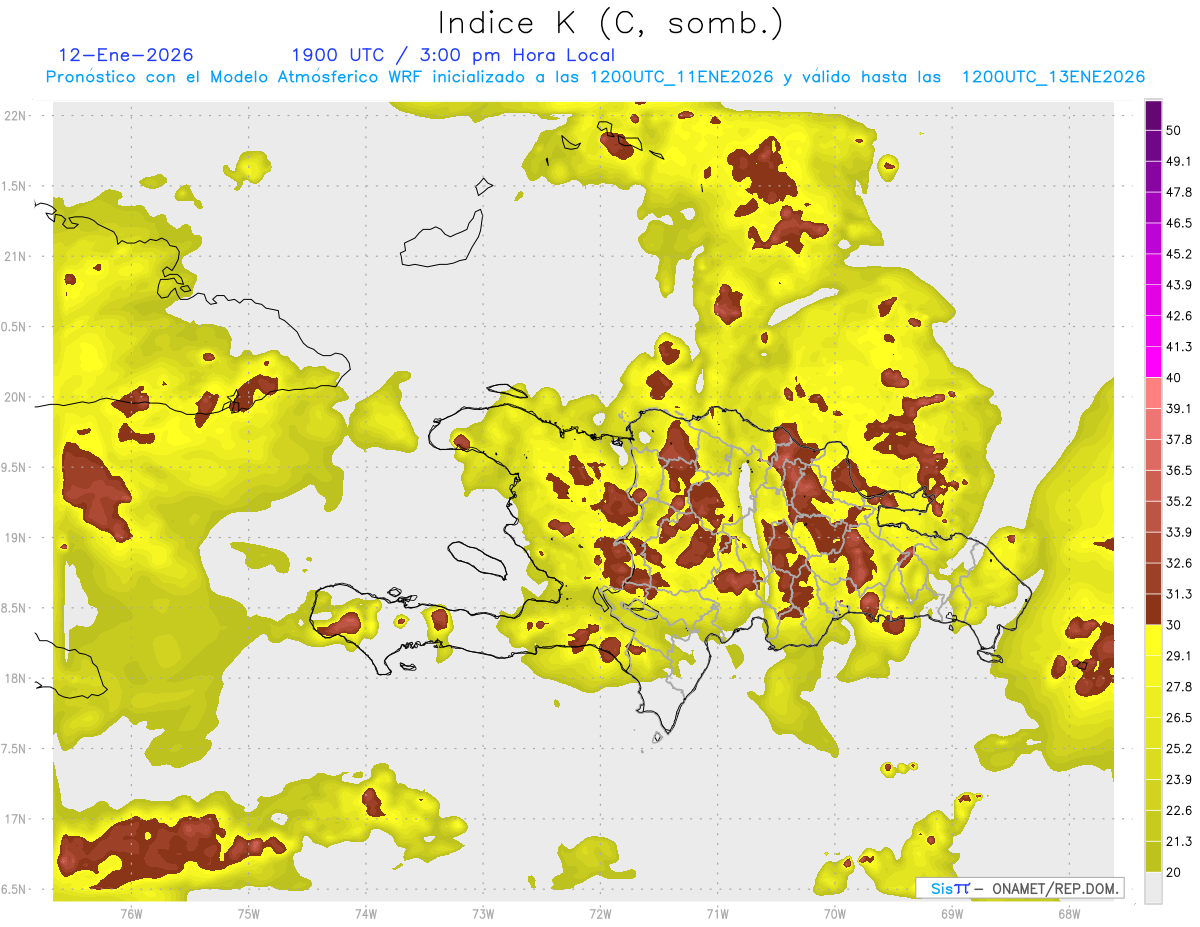The image size is (1200, 927).
Task: Click the 'SisTT - ONAMET/REP.DOM.' credit label
Action: pyautogui.click(x=1019, y=888)
